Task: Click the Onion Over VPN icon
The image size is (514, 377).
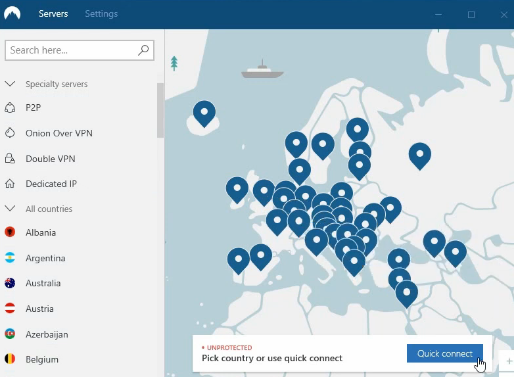Action: 10,133
